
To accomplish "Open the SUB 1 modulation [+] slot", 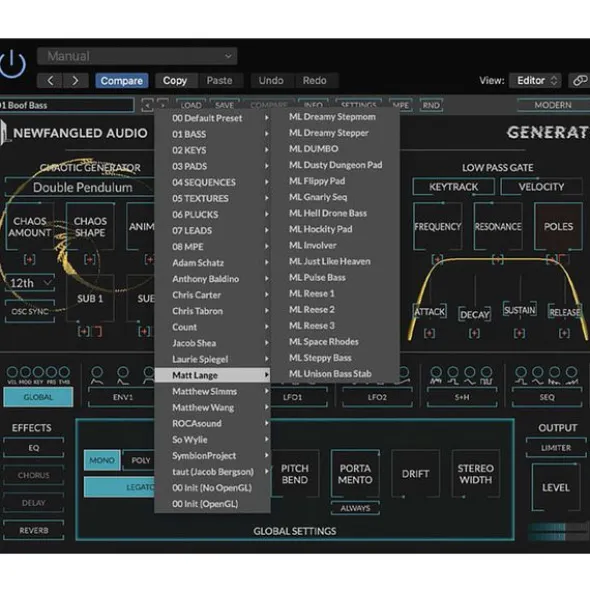I will 83,332.
